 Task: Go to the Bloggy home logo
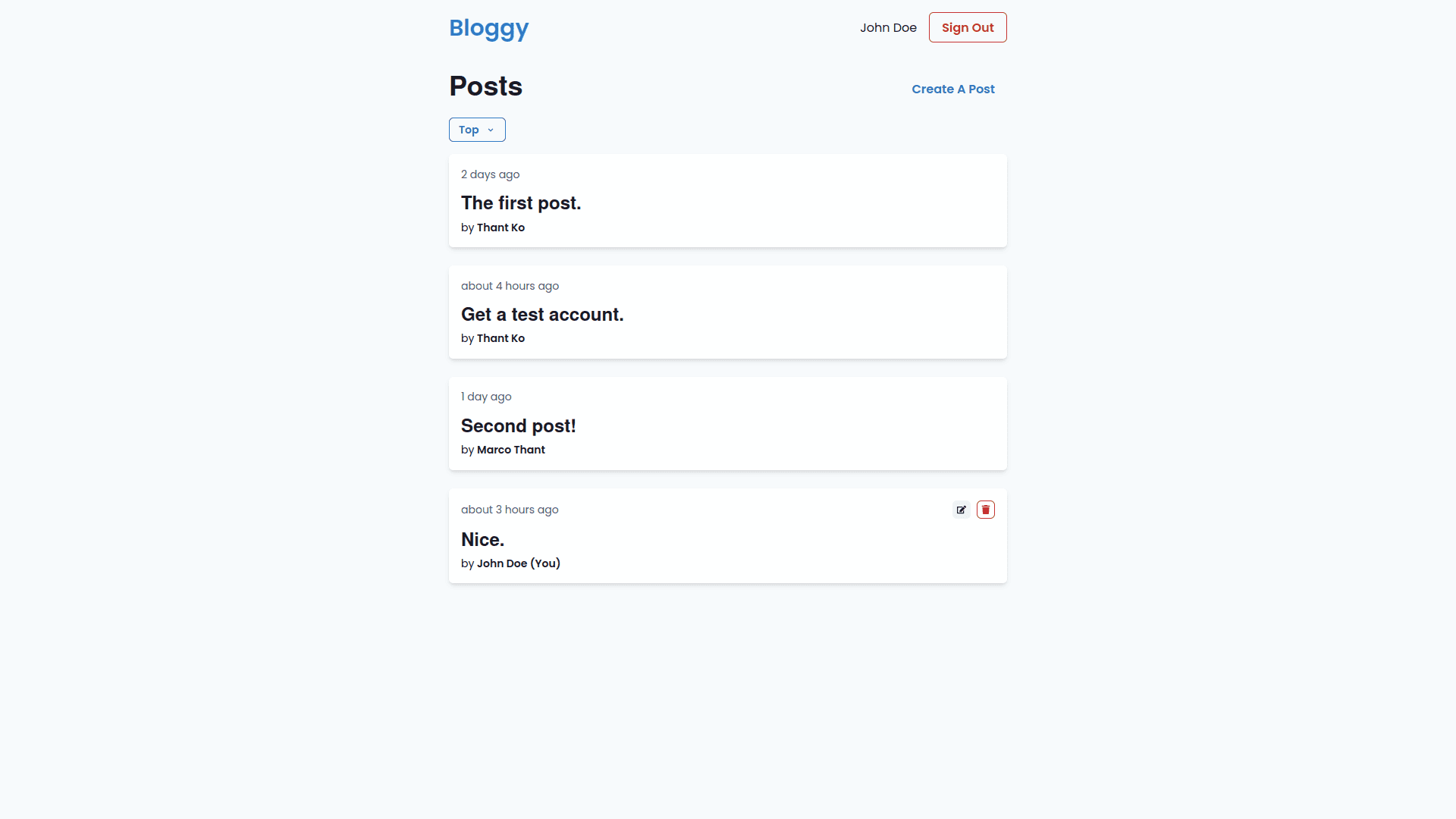[488, 28]
